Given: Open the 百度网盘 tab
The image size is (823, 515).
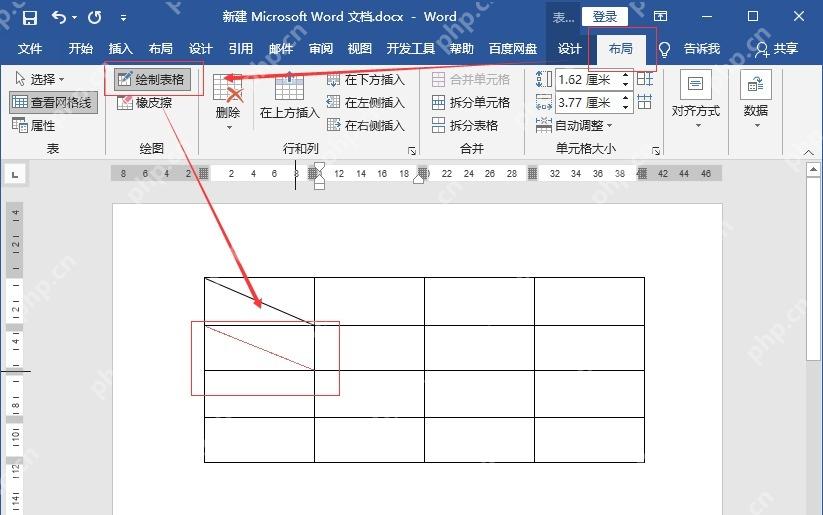Looking at the screenshot, I should coord(513,49).
